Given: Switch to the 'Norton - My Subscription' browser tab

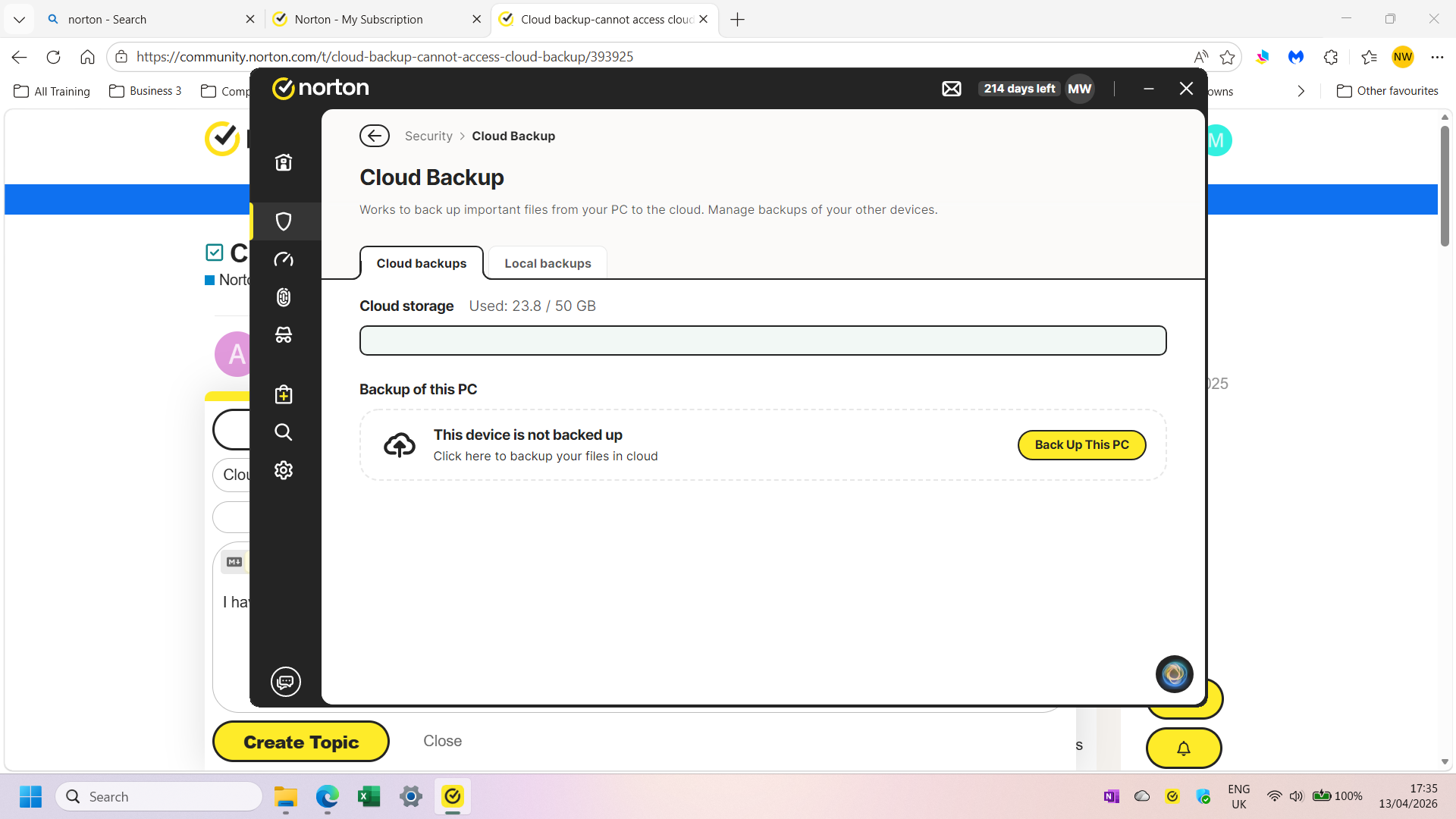Looking at the screenshot, I should tap(378, 19).
